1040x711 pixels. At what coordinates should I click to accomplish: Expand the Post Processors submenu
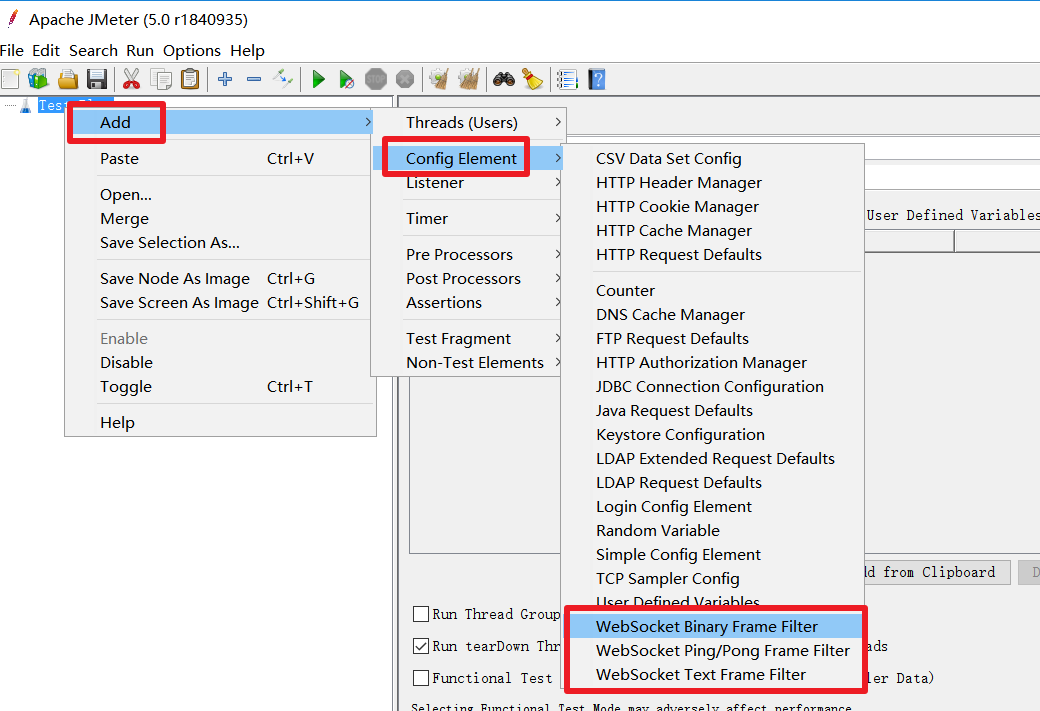pyautogui.click(x=468, y=279)
